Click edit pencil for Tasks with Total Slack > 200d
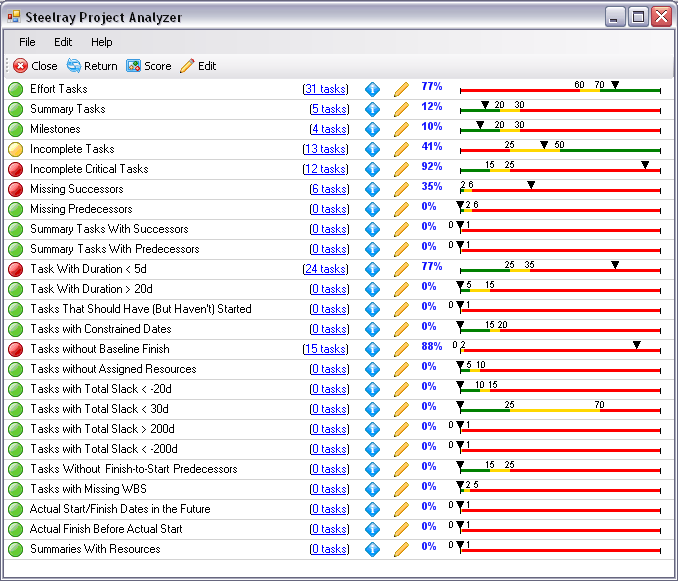Viewport: 678px width, 581px height. pyautogui.click(x=401, y=429)
